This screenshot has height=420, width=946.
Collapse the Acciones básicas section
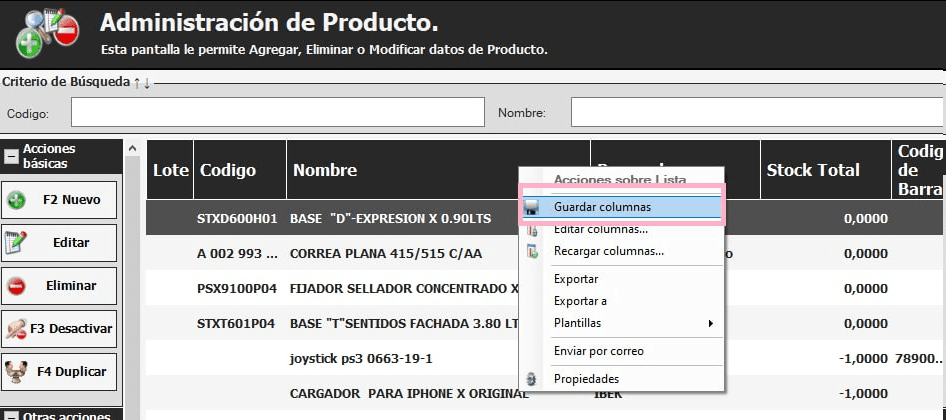[11, 156]
